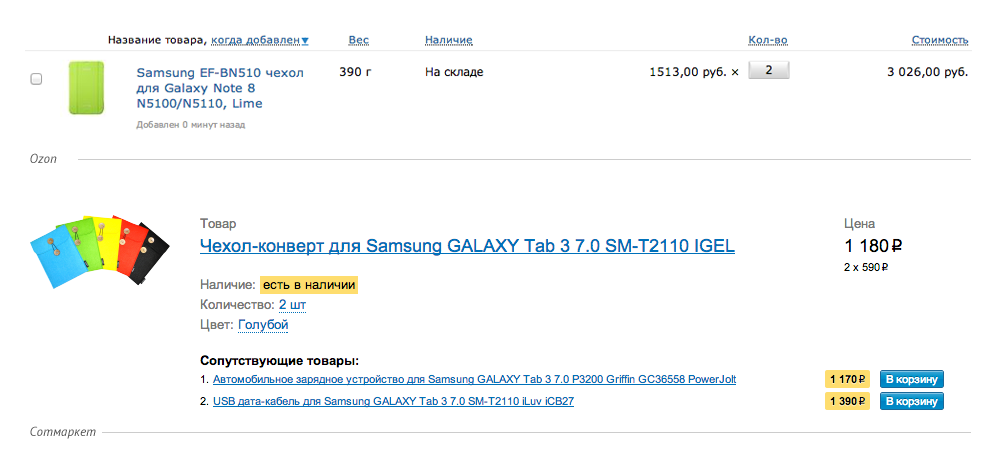The width and height of the screenshot is (1000, 461).
Task: Sort the list by Стоимость column
Action: point(939,40)
